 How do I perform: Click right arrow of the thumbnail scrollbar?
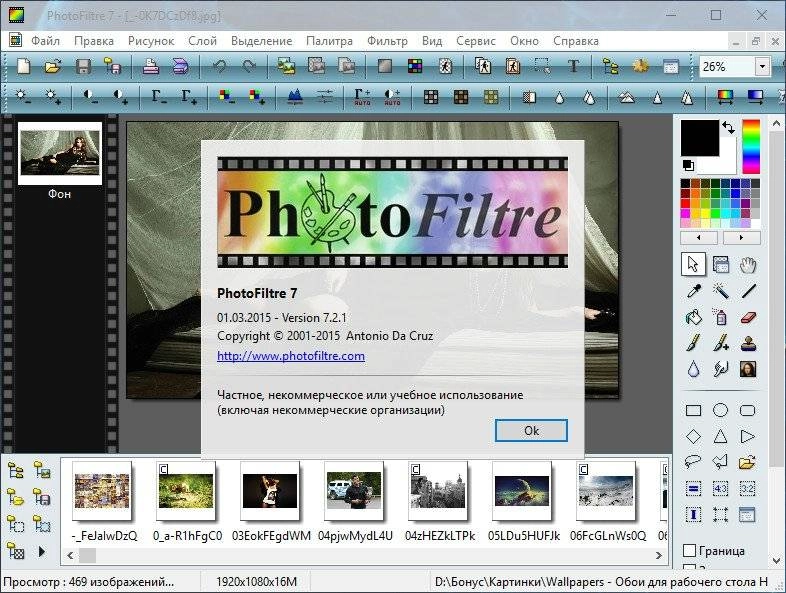click(659, 555)
